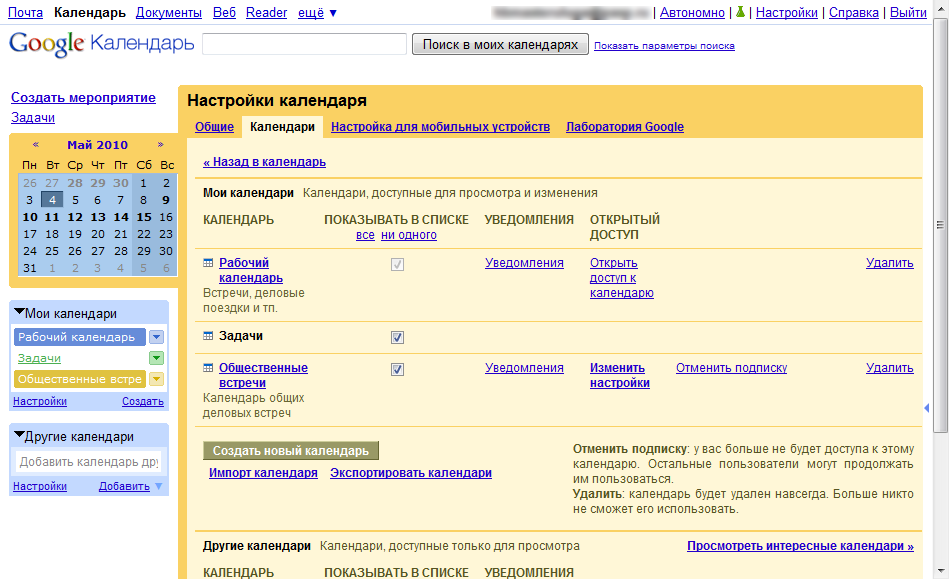The height and width of the screenshot is (579, 949).
Task: Click calendar icon beside Задачи row
Action: tap(208, 336)
